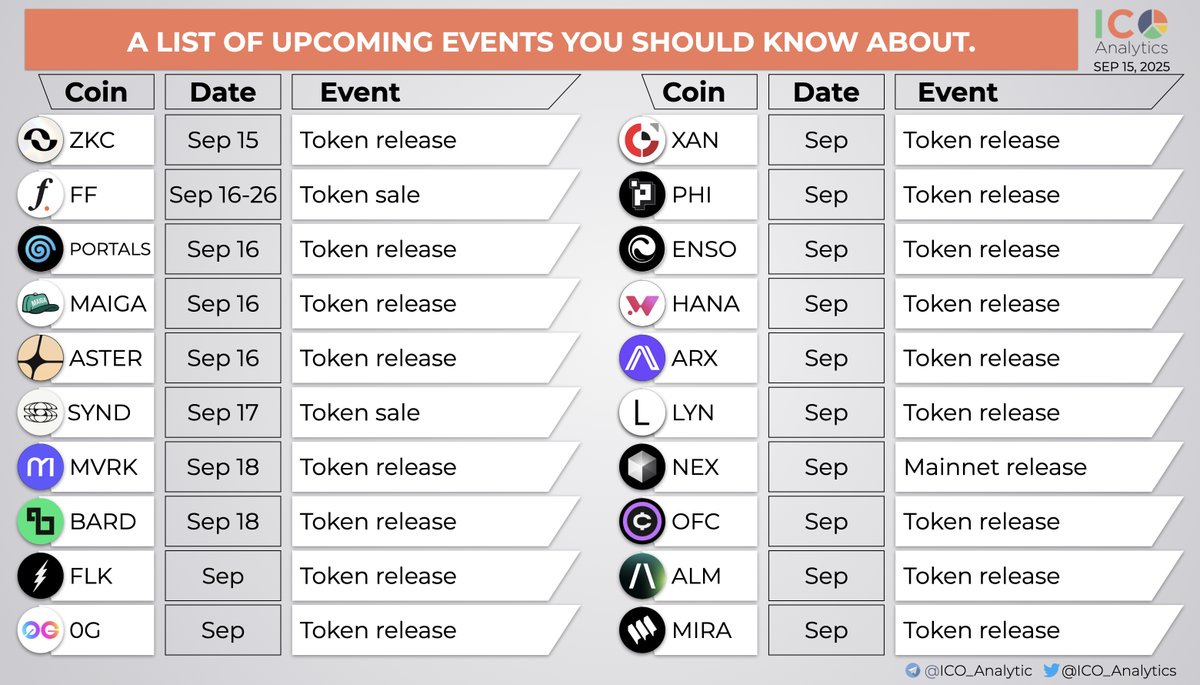The image size is (1200, 685).
Task: Select the ASTER star coin icon
Action: [x=41, y=358]
